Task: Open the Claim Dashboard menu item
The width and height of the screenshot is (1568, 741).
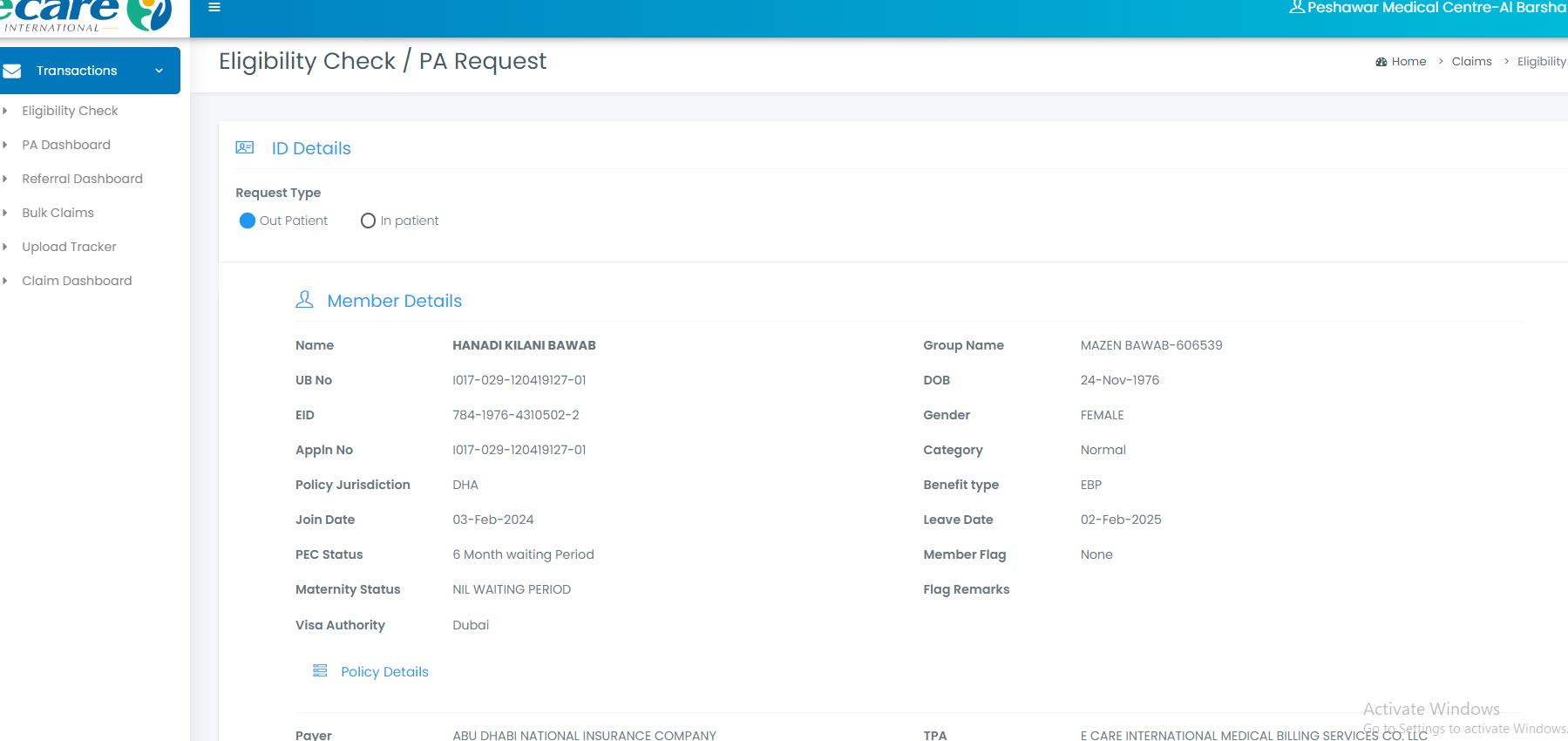Action: click(77, 281)
